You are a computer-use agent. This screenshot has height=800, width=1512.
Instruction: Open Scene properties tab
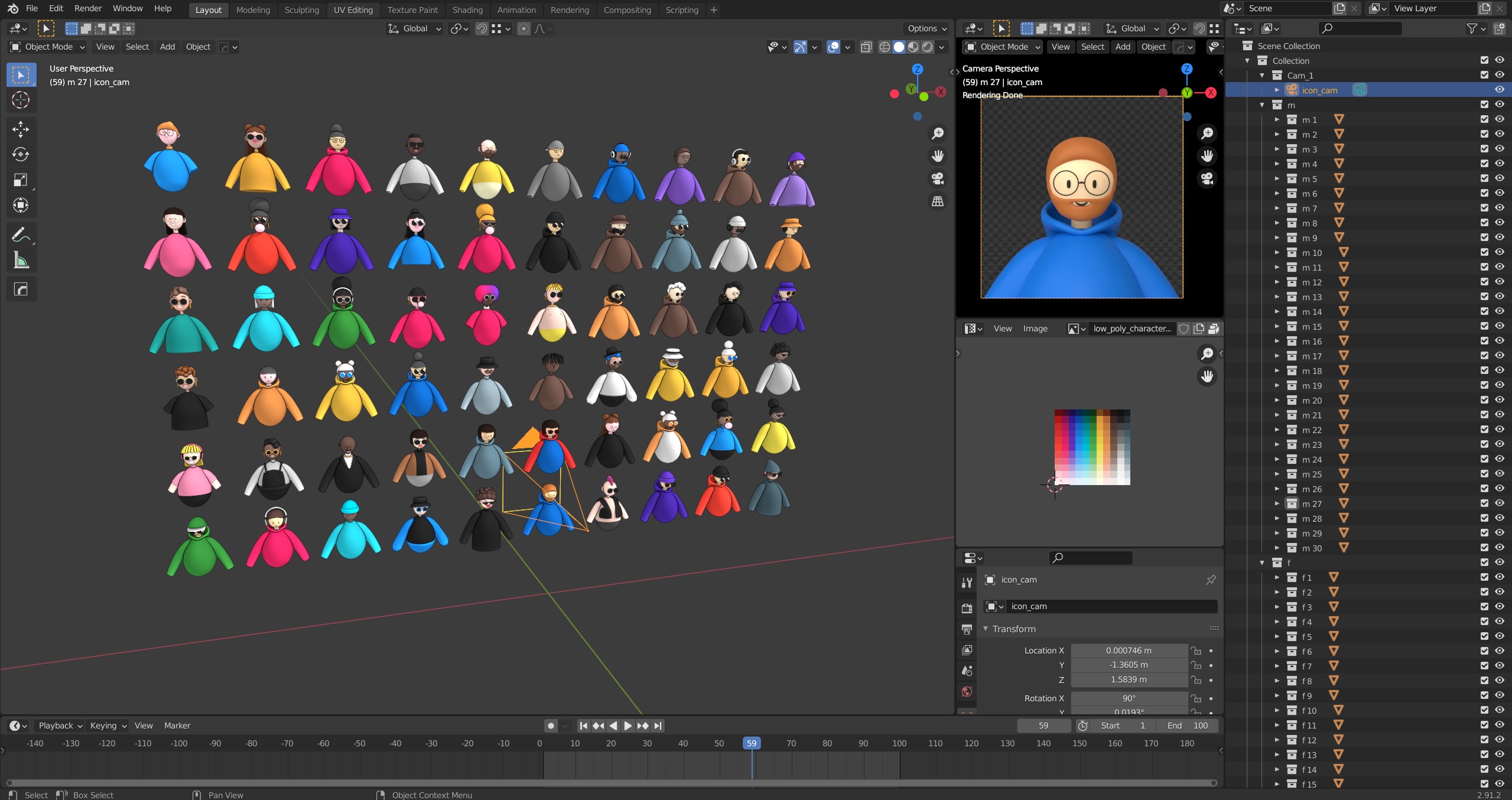[967, 671]
